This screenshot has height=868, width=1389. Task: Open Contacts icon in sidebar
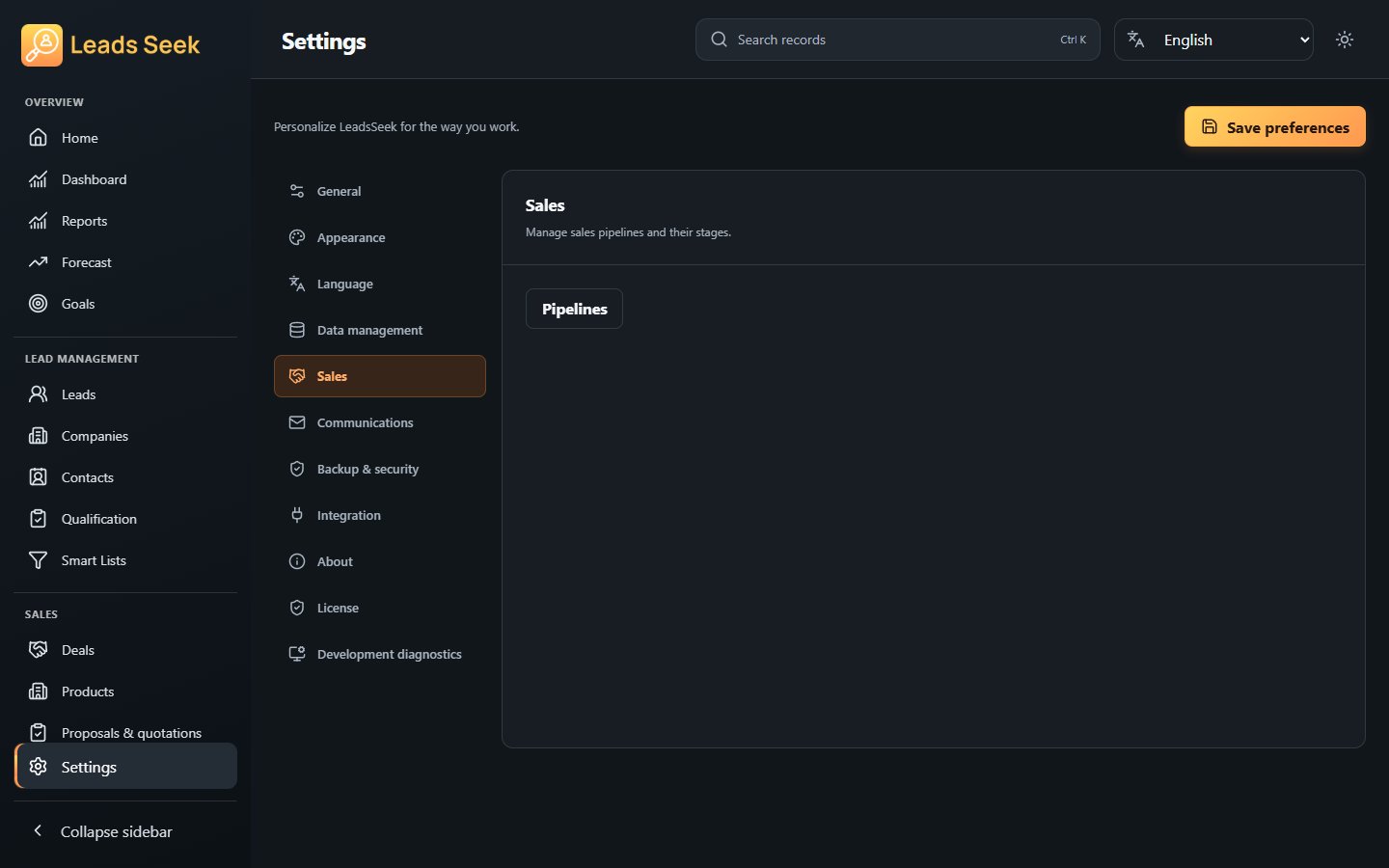coord(38,477)
